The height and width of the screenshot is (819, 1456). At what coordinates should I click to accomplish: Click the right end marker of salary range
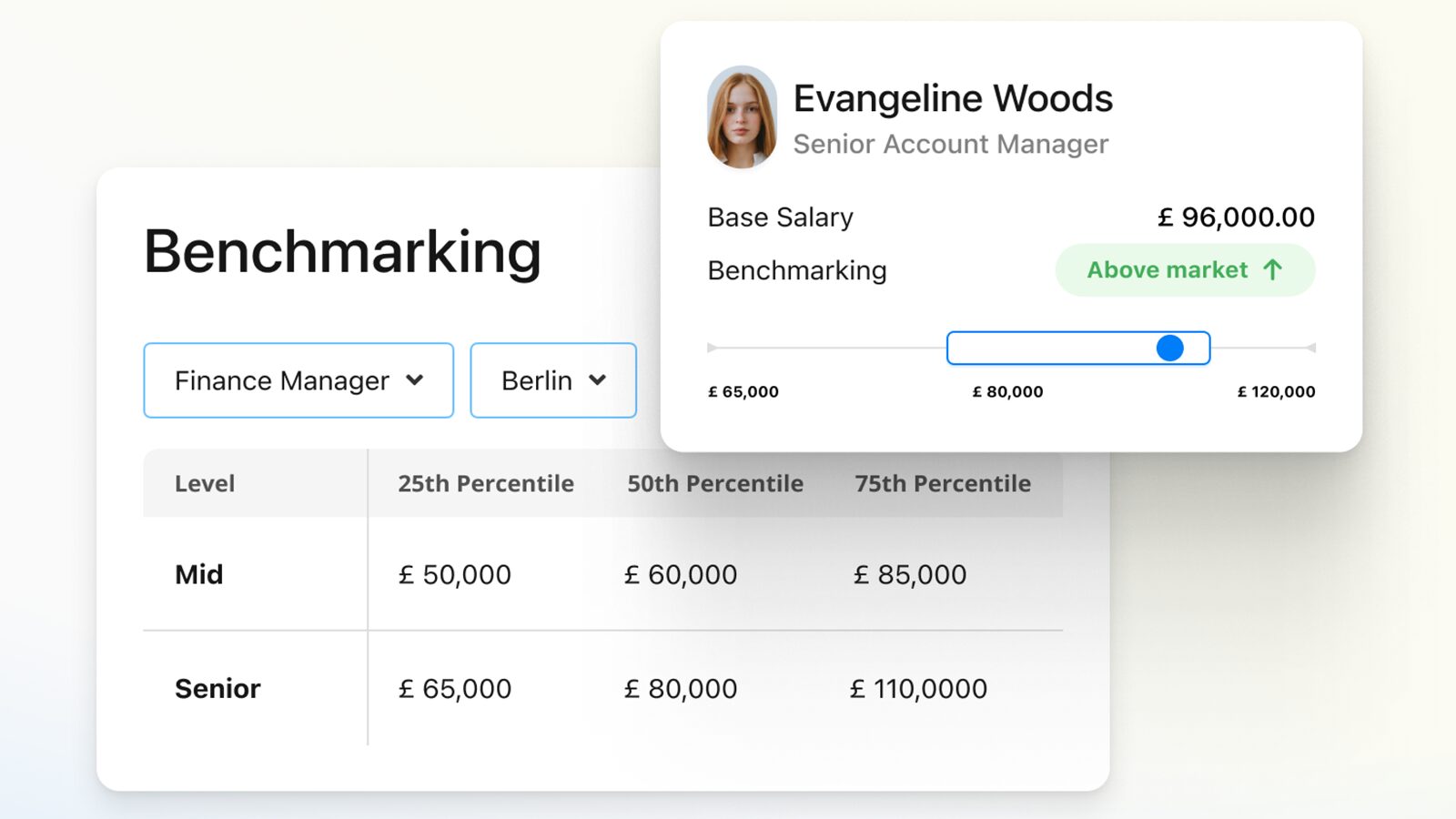[1310, 348]
